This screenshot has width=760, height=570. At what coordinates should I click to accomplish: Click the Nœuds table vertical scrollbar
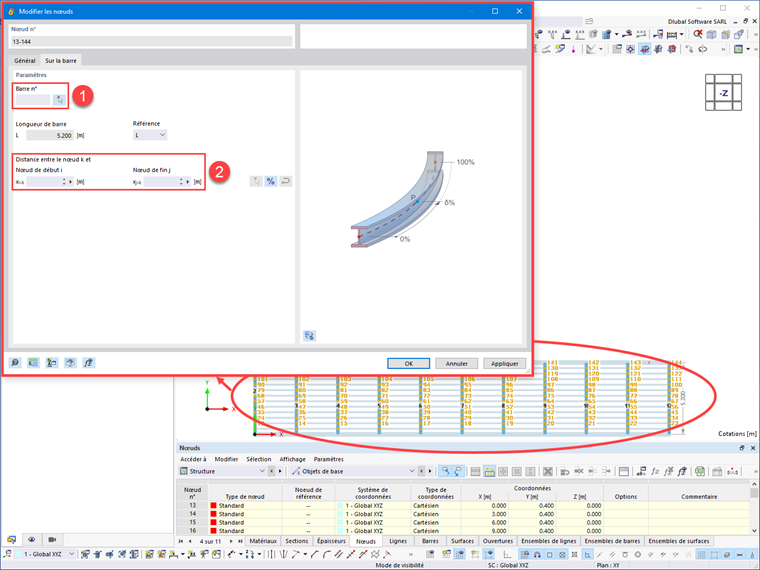click(x=754, y=508)
